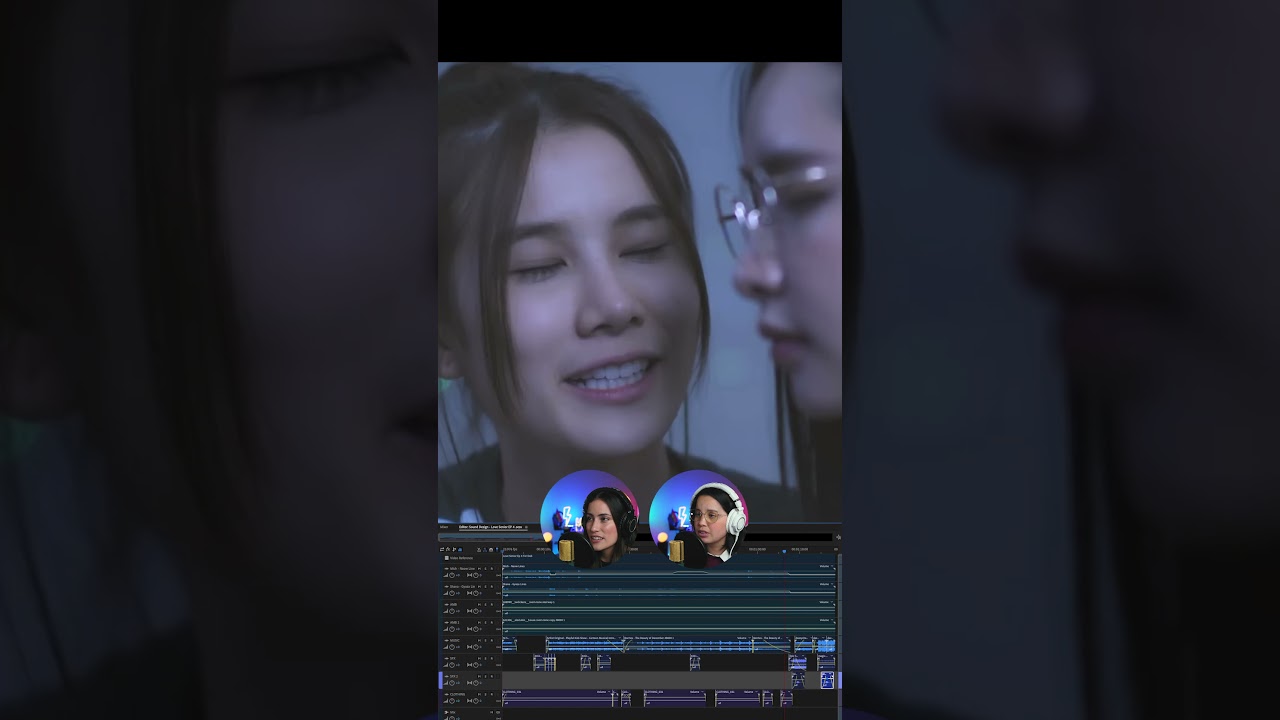The image size is (1280, 720).
Task: Solo the CLOTHING track
Action: (x=485, y=694)
